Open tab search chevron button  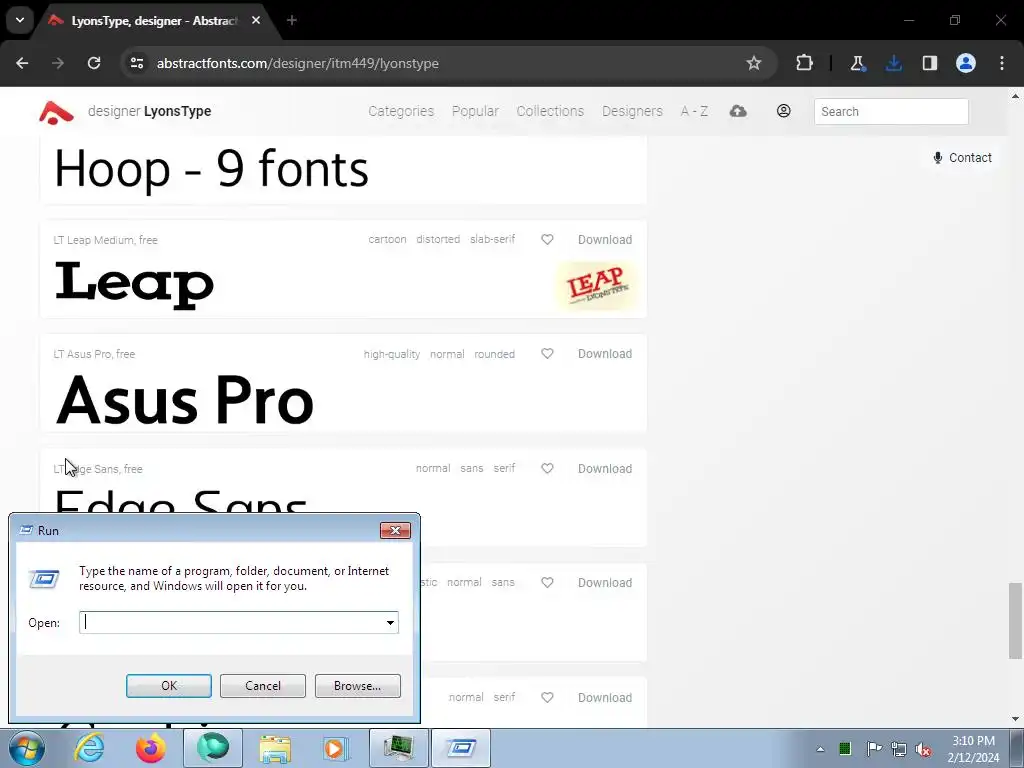point(20,20)
